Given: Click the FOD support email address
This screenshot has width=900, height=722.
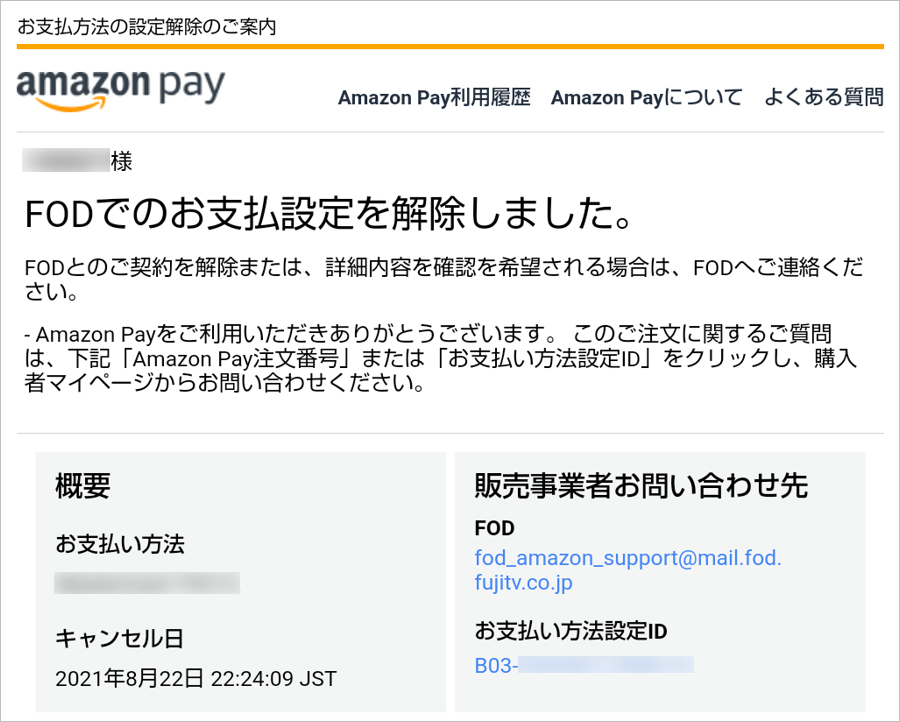Looking at the screenshot, I should coord(628,570).
